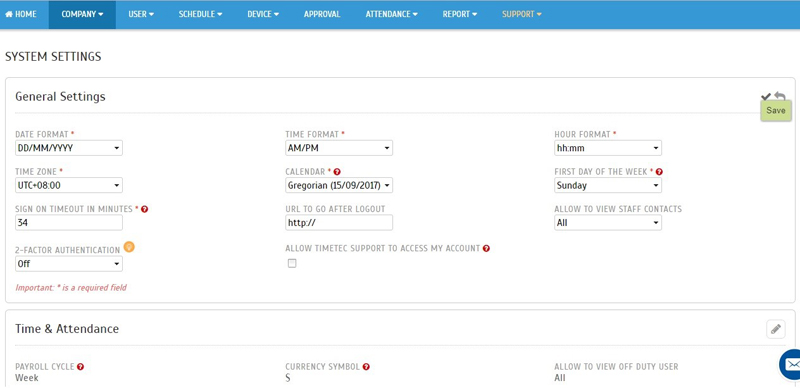This screenshot has width=800, height=388.
Task: Open the User menu
Action: (141, 14)
